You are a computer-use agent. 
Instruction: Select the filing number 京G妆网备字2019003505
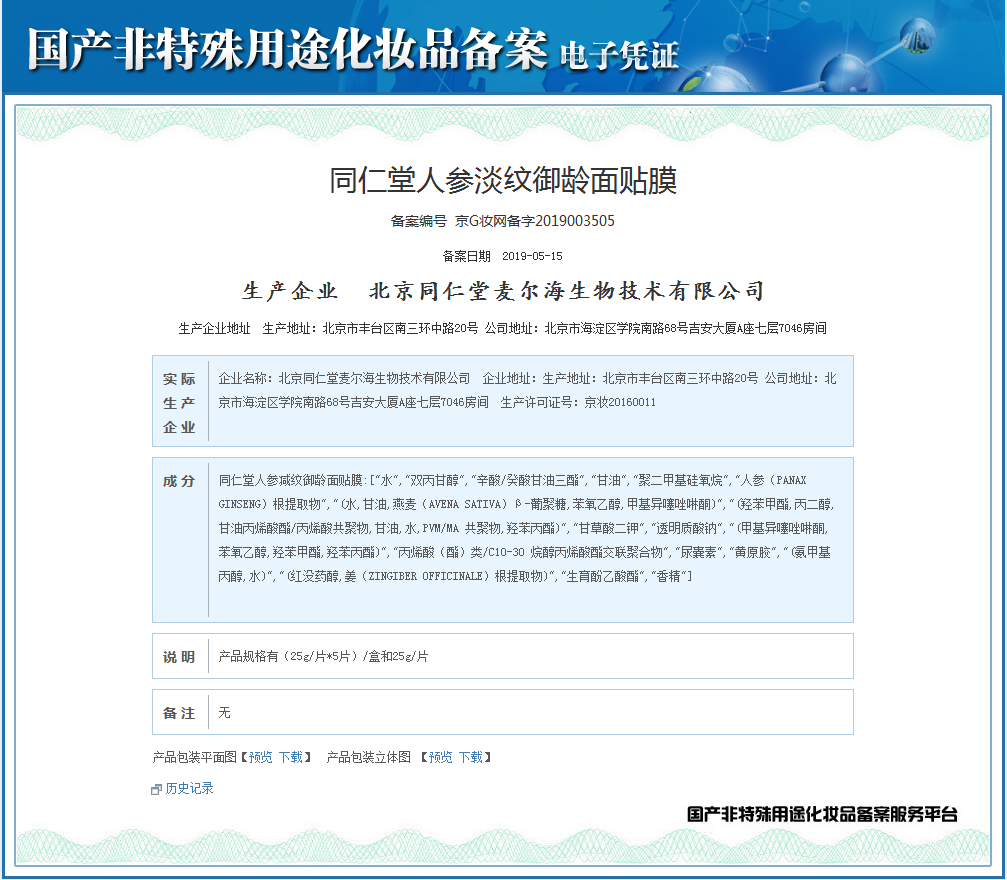point(534,221)
